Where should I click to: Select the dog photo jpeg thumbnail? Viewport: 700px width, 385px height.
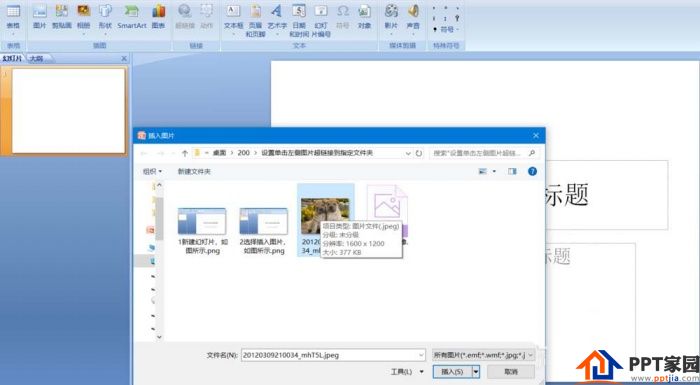(325, 216)
